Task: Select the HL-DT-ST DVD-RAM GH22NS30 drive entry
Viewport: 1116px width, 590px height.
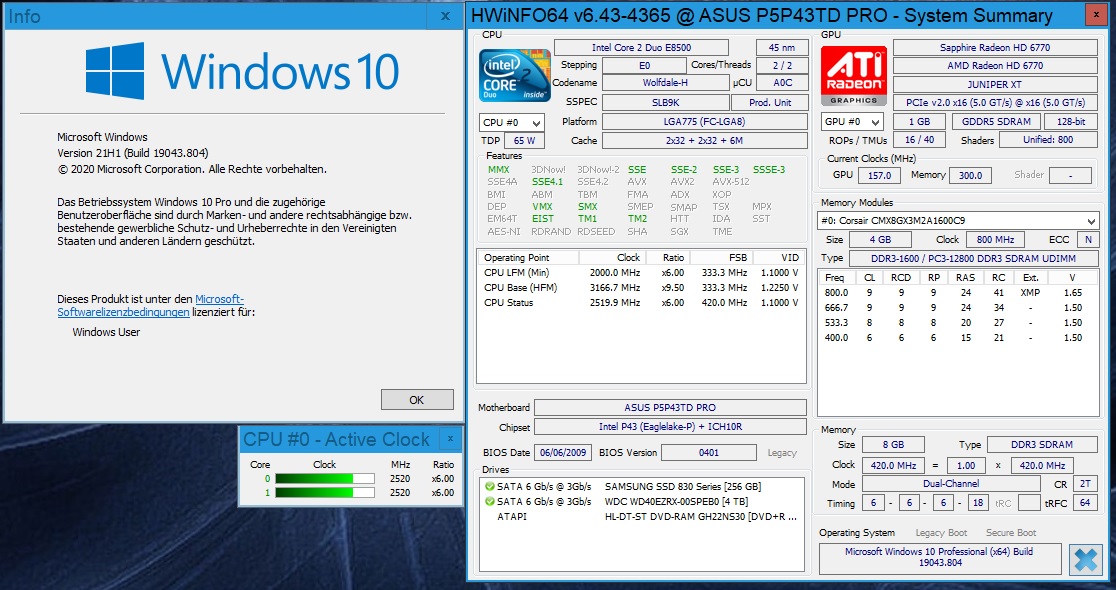Action: (x=641, y=517)
